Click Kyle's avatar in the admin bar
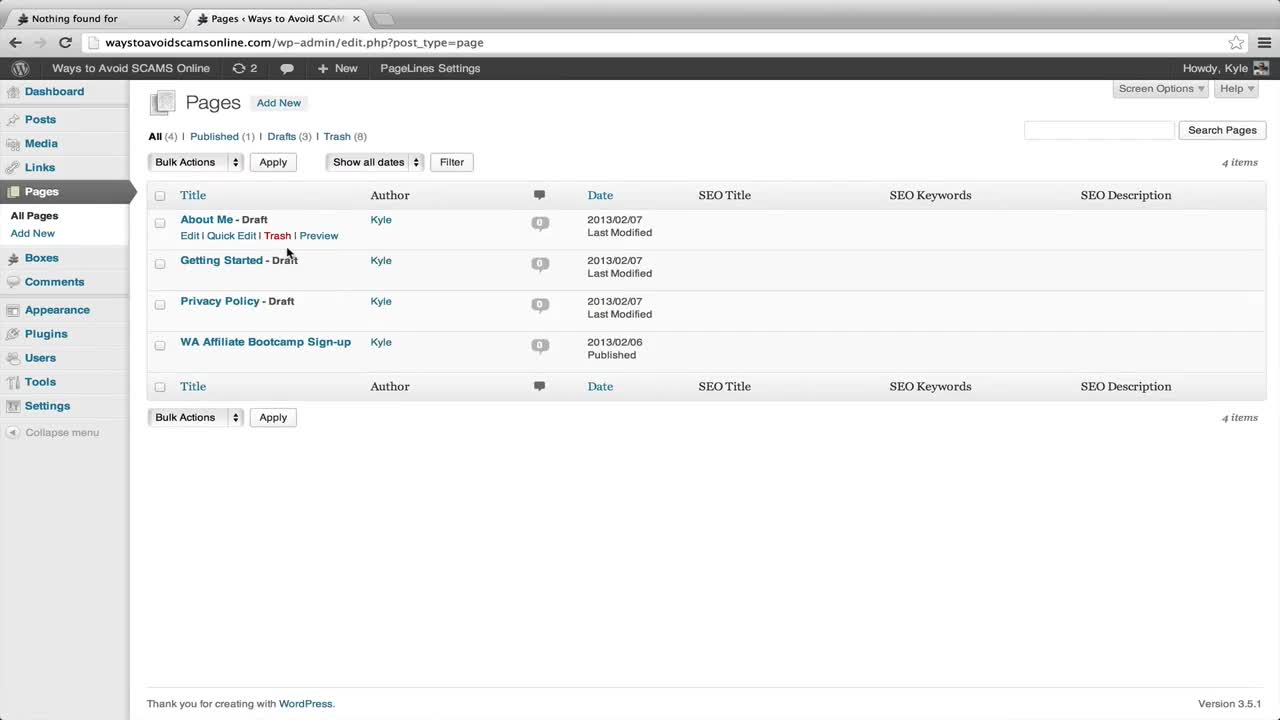This screenshot has height=720, width=1280. pos(1261,68)
